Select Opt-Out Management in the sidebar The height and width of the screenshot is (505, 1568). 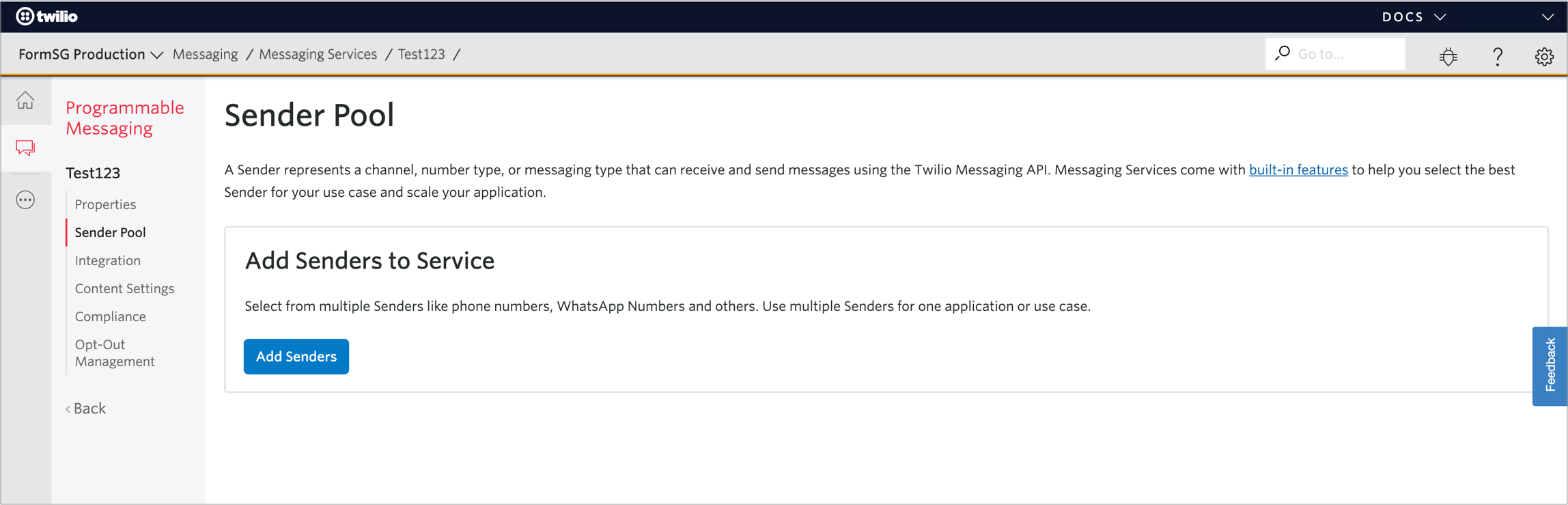point(115,353)
